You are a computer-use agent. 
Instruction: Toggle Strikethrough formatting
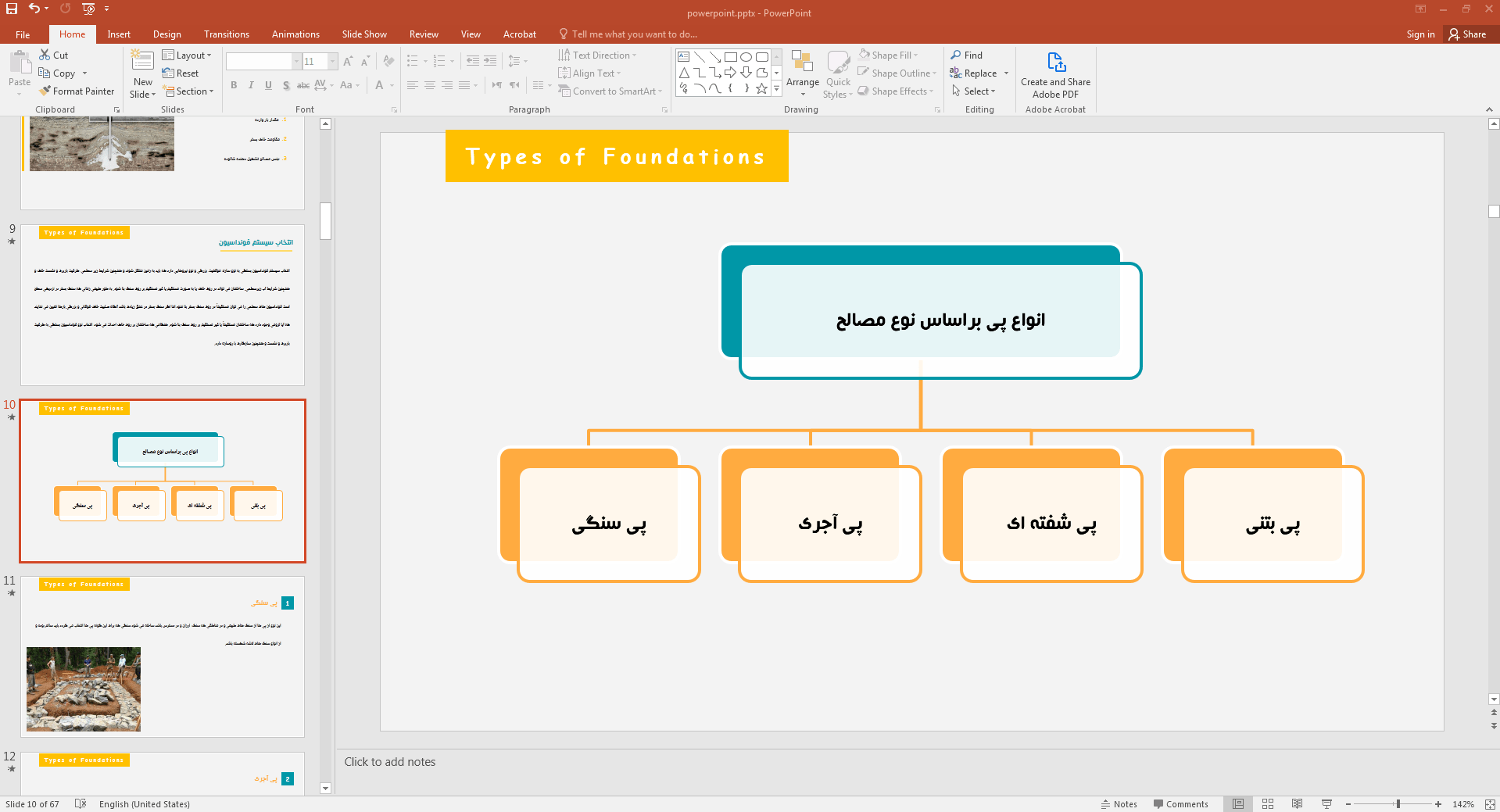coord(303,85)
